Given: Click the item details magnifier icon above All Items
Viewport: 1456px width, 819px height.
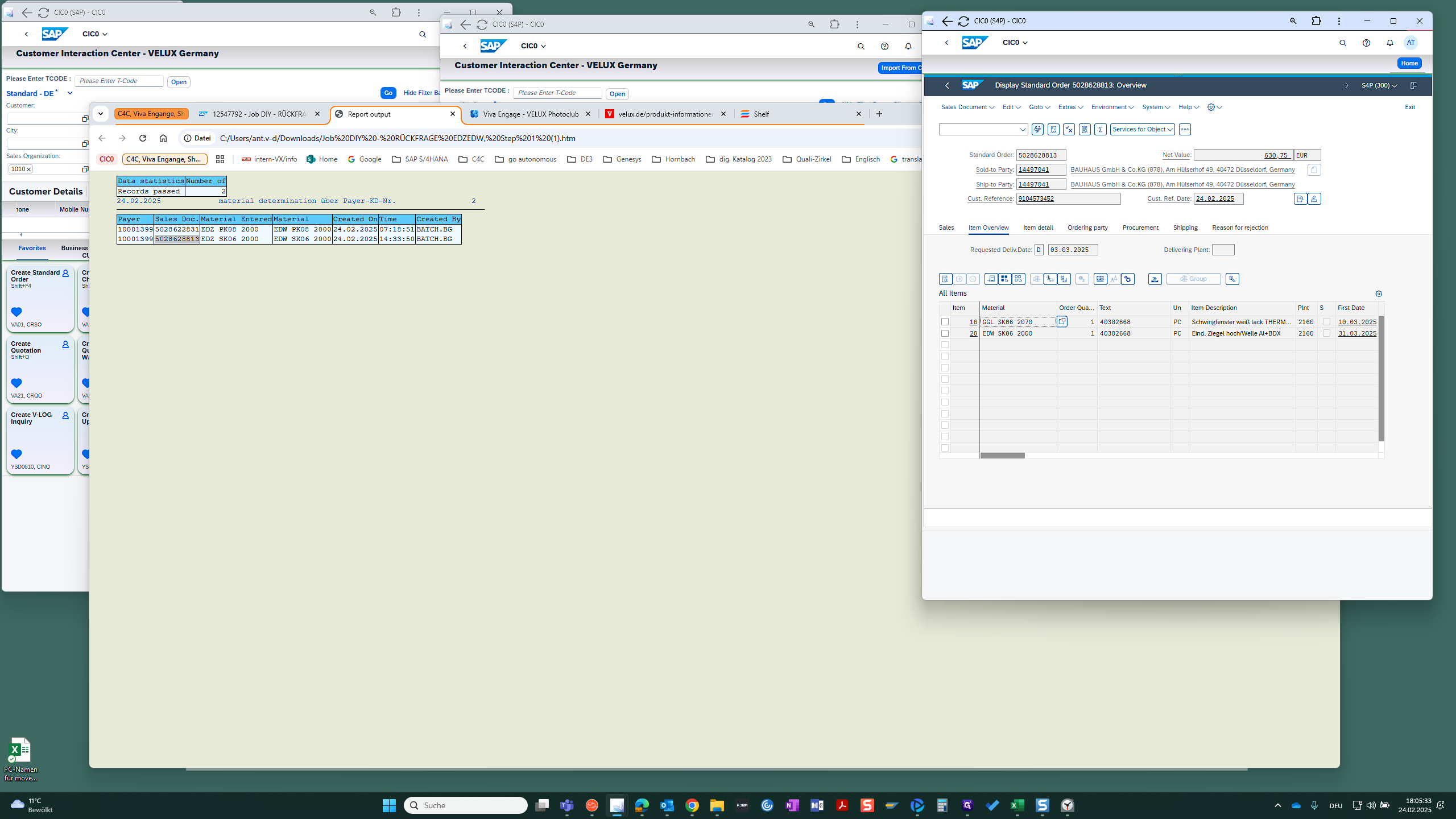Looking at the screenshot, I should [x=945, y=279].
